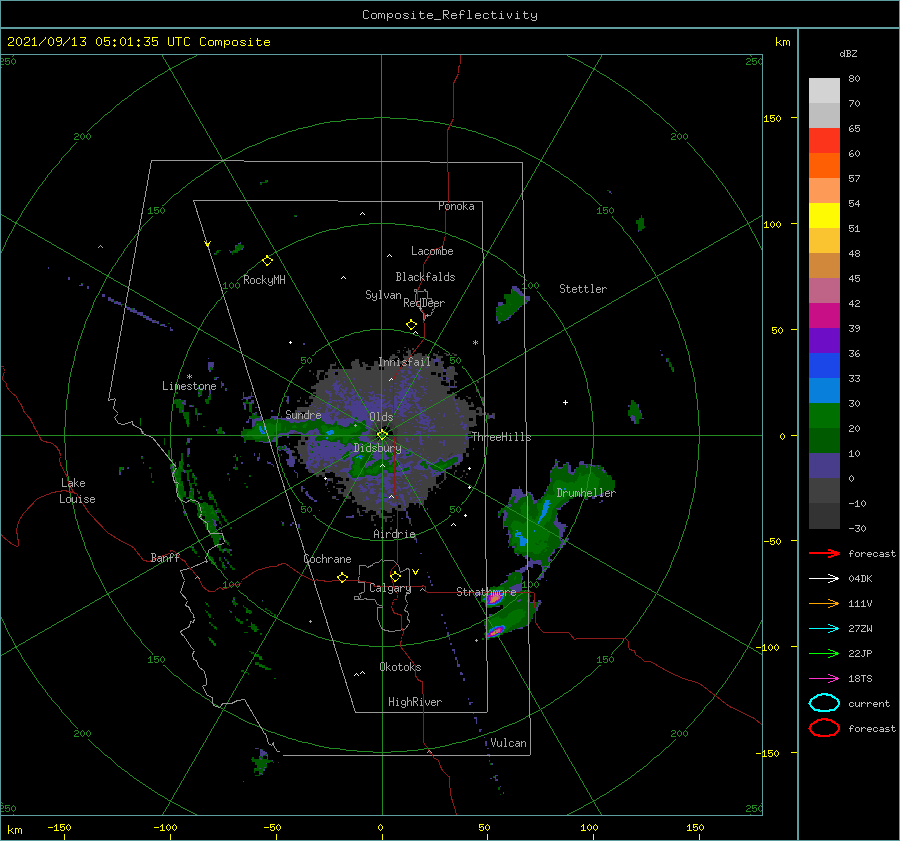The width and height of the screenshot is (900, 841).
Task: Click the orange 111V arrow icon
Action: point(824,603)
